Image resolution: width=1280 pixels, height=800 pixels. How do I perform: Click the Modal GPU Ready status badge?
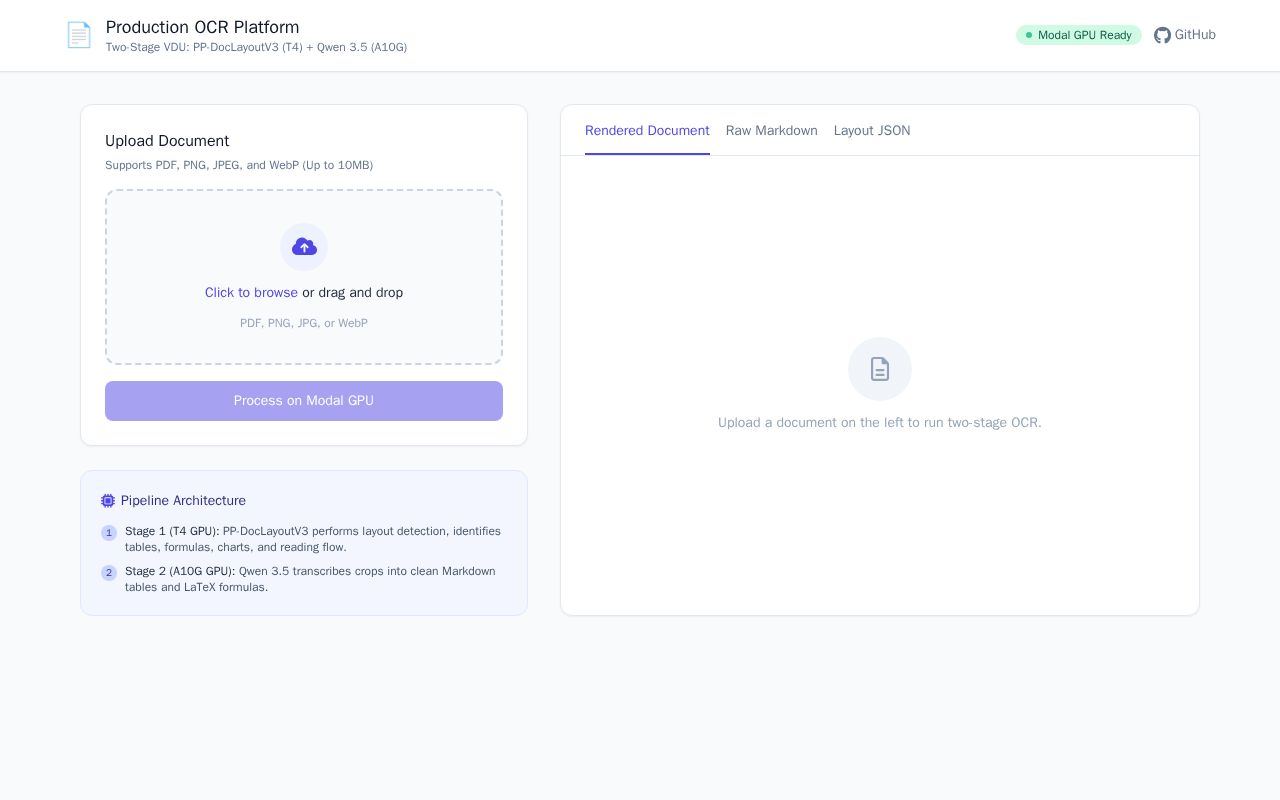pyautogui.click(x=1079, y=35)
